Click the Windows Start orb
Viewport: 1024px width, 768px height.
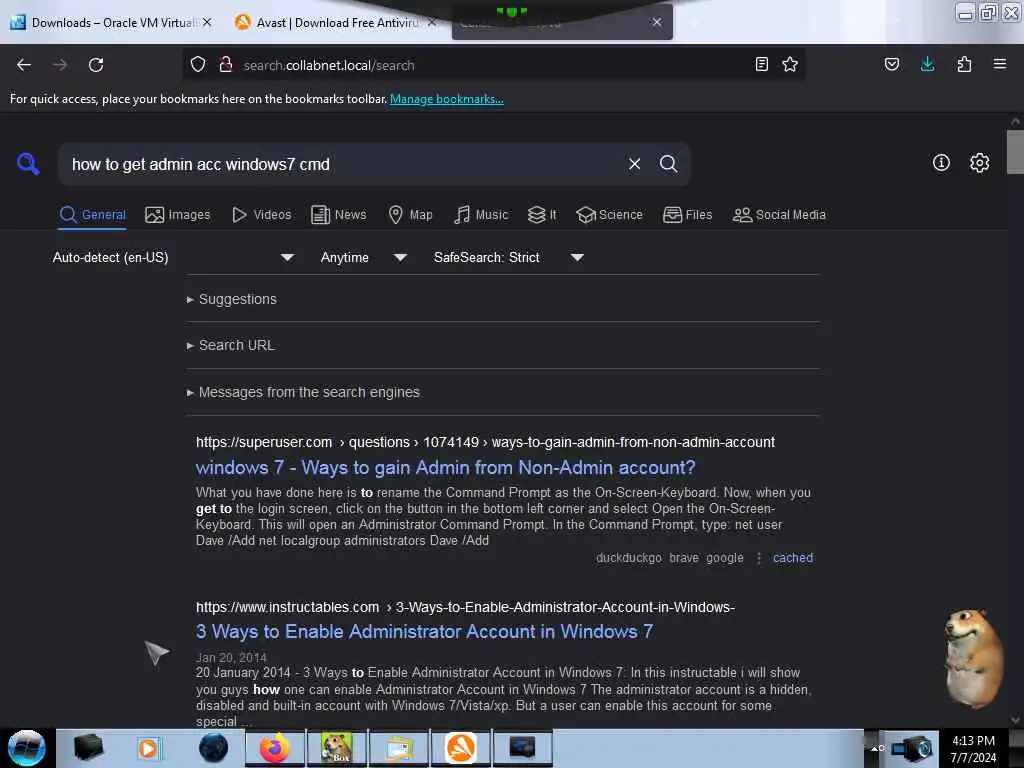(26, 748)
